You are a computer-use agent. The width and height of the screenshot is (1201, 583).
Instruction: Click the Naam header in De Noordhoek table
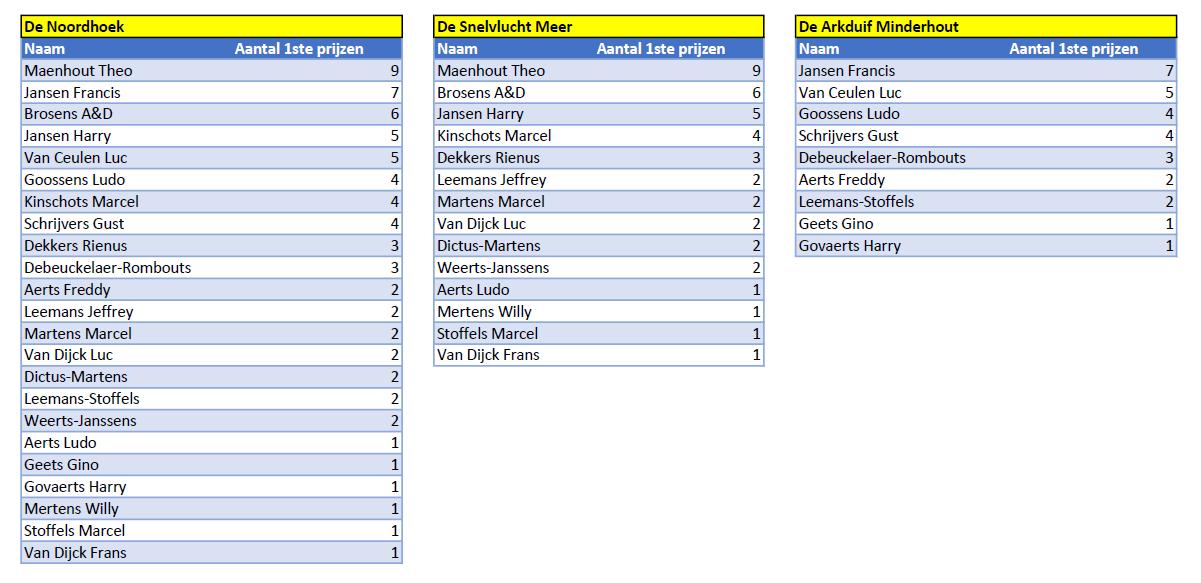pyautogui.click(x=44, y=49)
